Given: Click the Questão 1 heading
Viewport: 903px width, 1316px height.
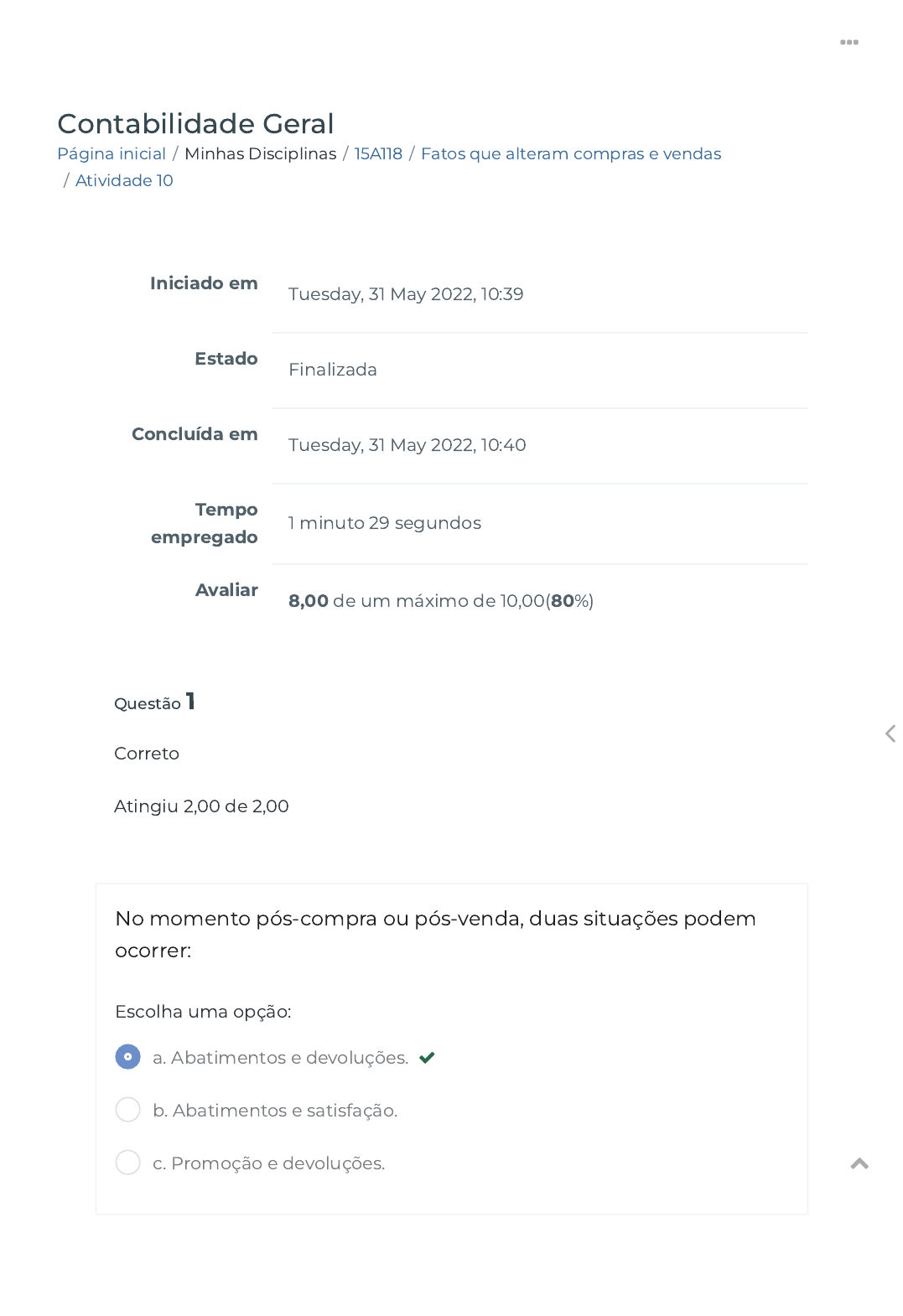Looking at the screenshot, I should click(154, 702).
